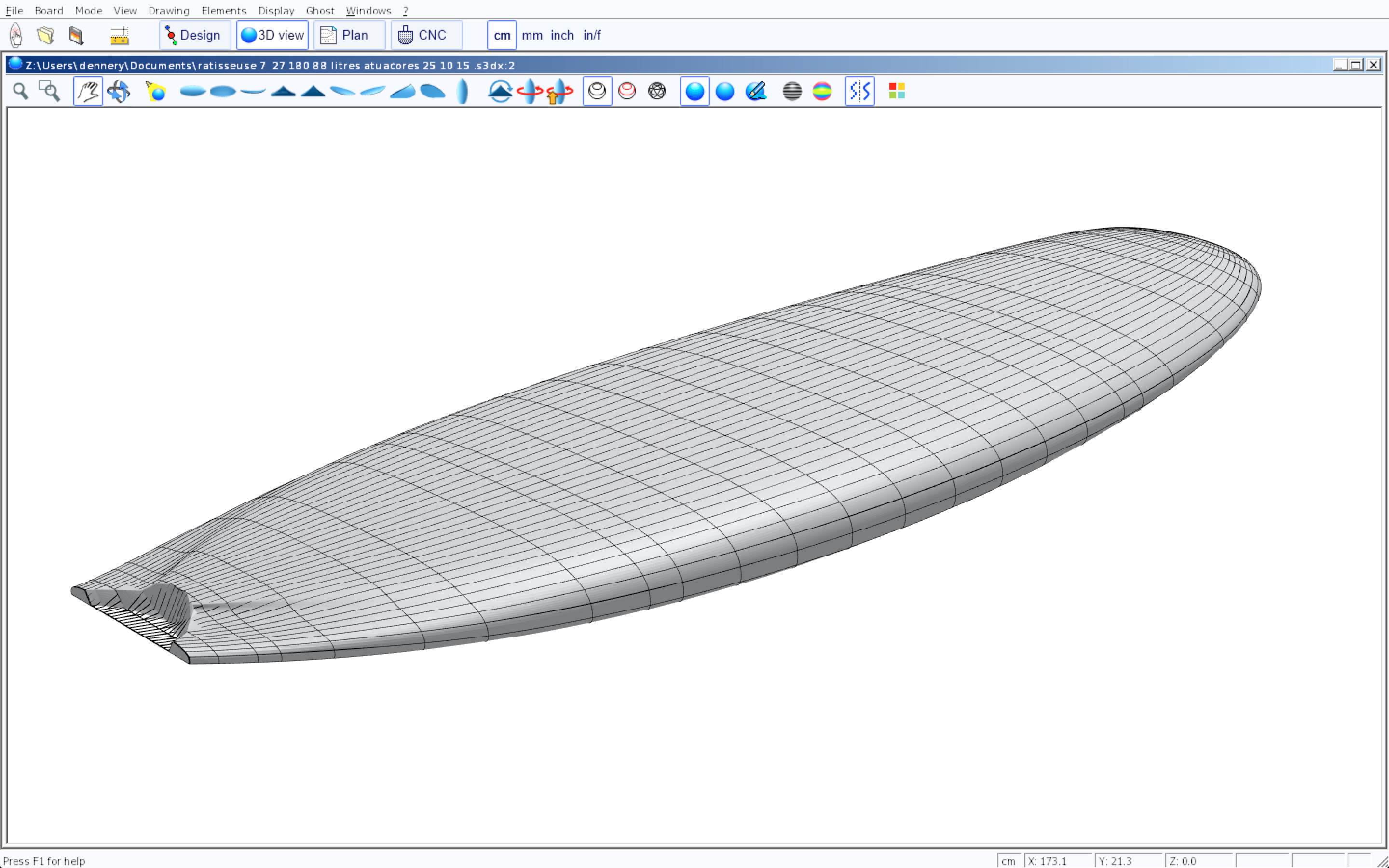Screen dimensions: 1389x868
Task: Click the rainbow colored sphere rendering icon
Action: click(x=822, y=91)
